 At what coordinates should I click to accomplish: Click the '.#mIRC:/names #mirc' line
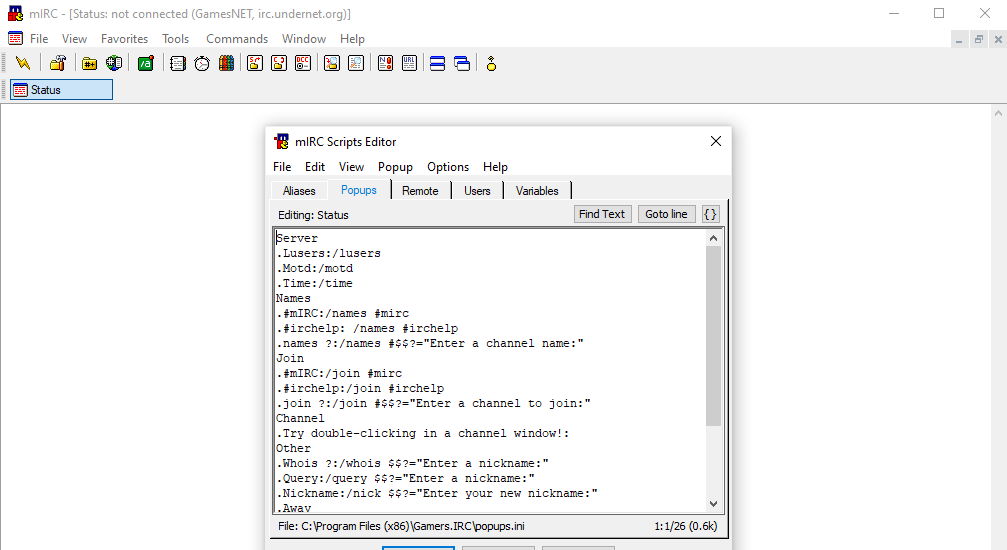pos(343,313)
